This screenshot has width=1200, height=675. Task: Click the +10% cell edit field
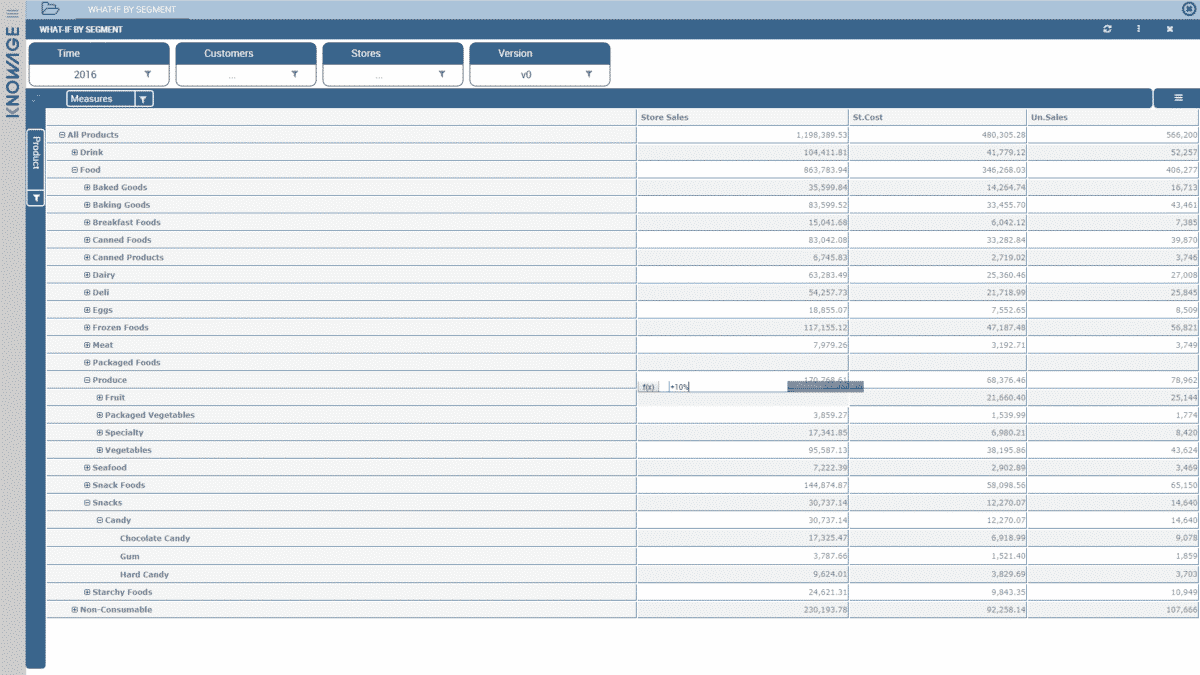(x=725, y=387)
